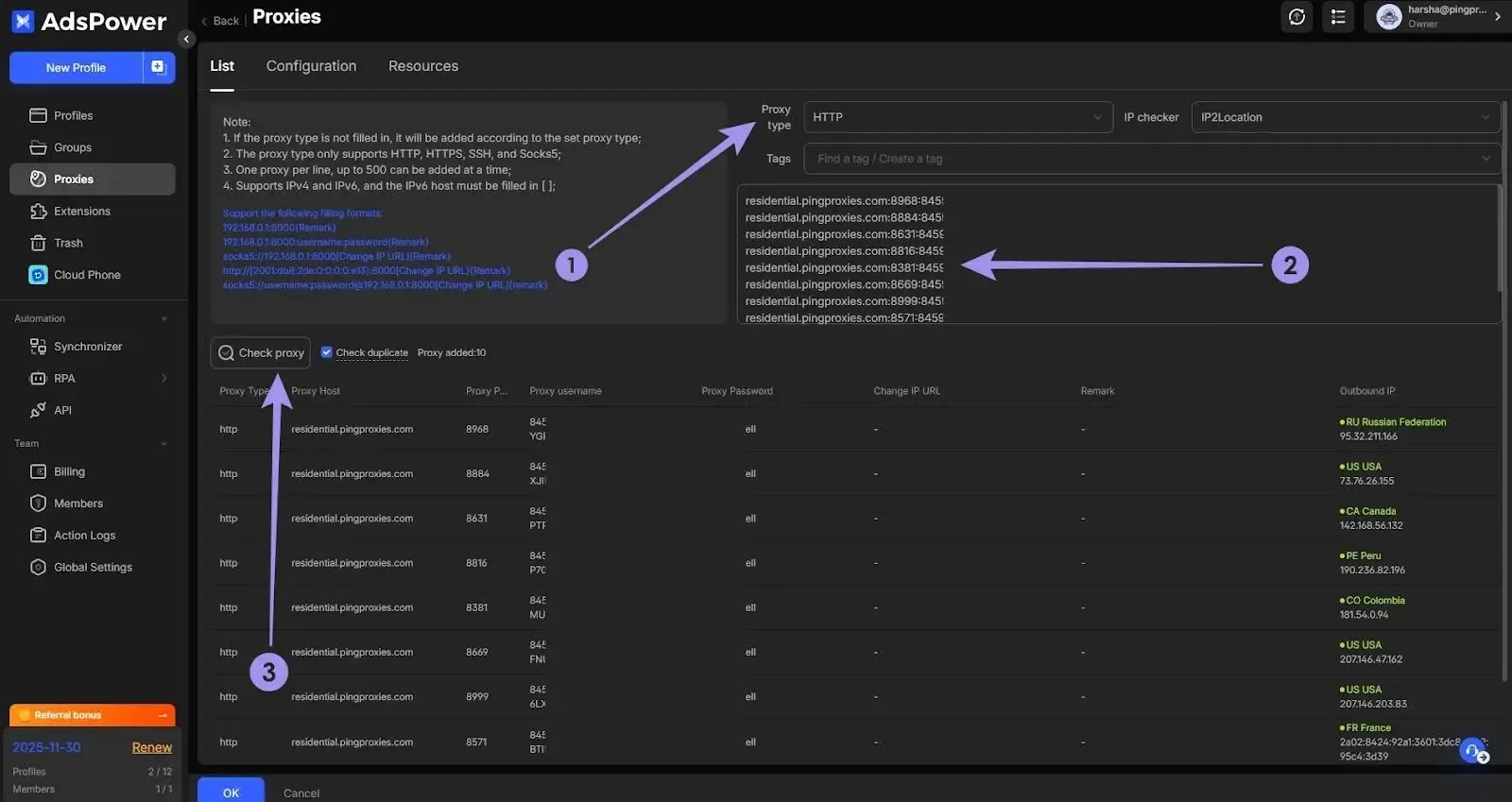This screenshot has width=1512, height=802.
Task: Click the refresh/update icon in top bar
Action: click(x=1297, y=17)
